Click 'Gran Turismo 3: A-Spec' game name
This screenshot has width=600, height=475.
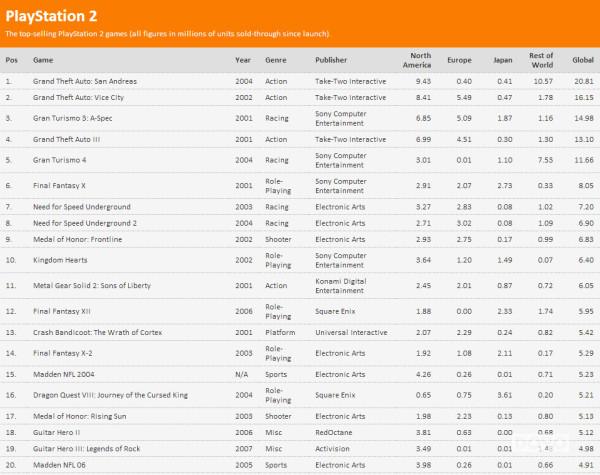point(72,118)
